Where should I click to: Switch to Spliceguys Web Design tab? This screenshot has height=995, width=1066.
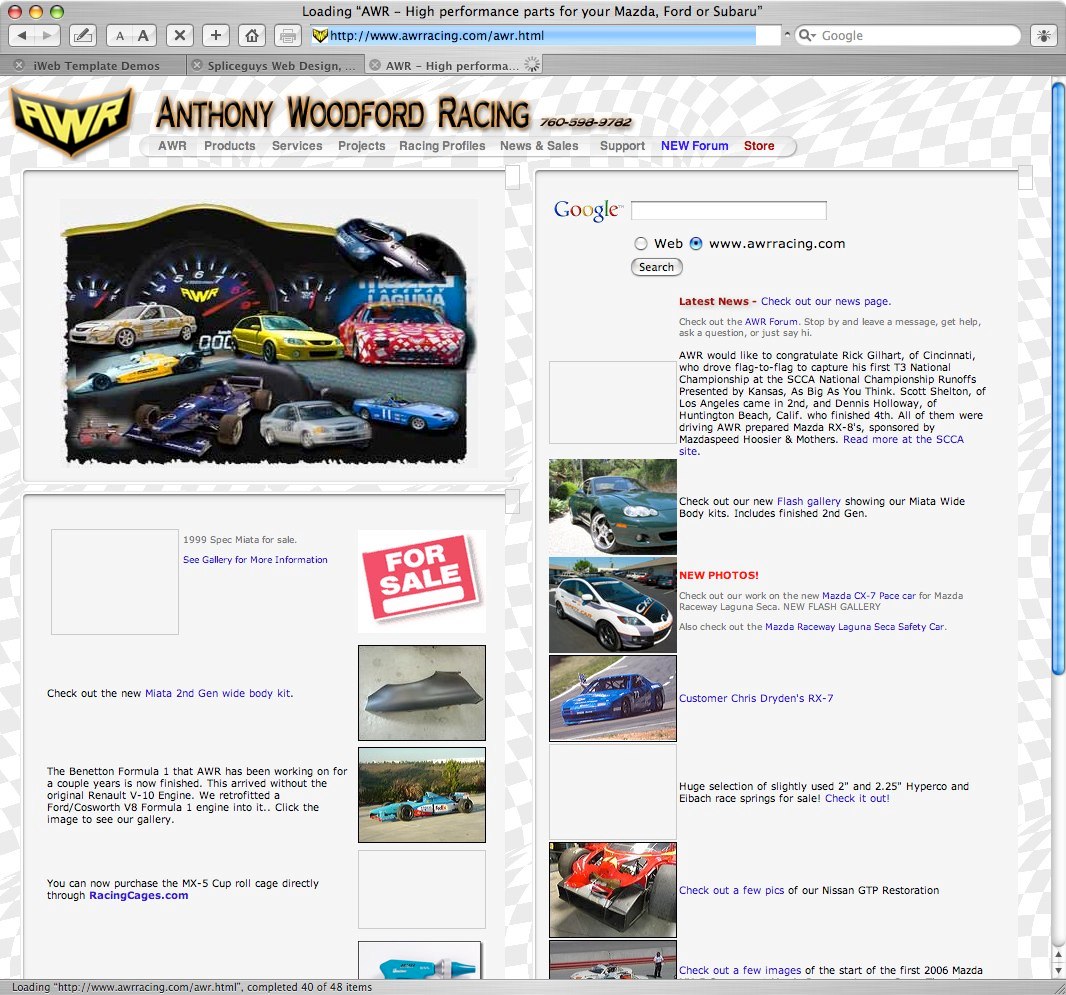281,66
